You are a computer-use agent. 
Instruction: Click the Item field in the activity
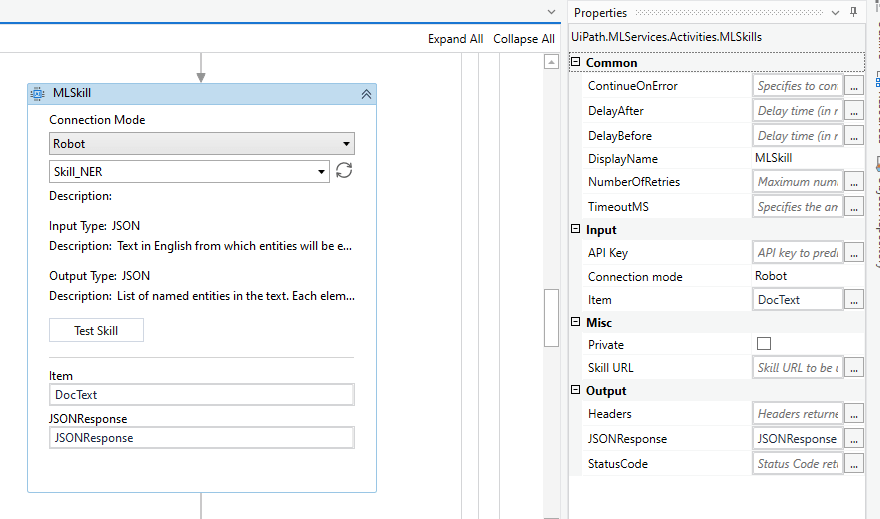(201, 394)
